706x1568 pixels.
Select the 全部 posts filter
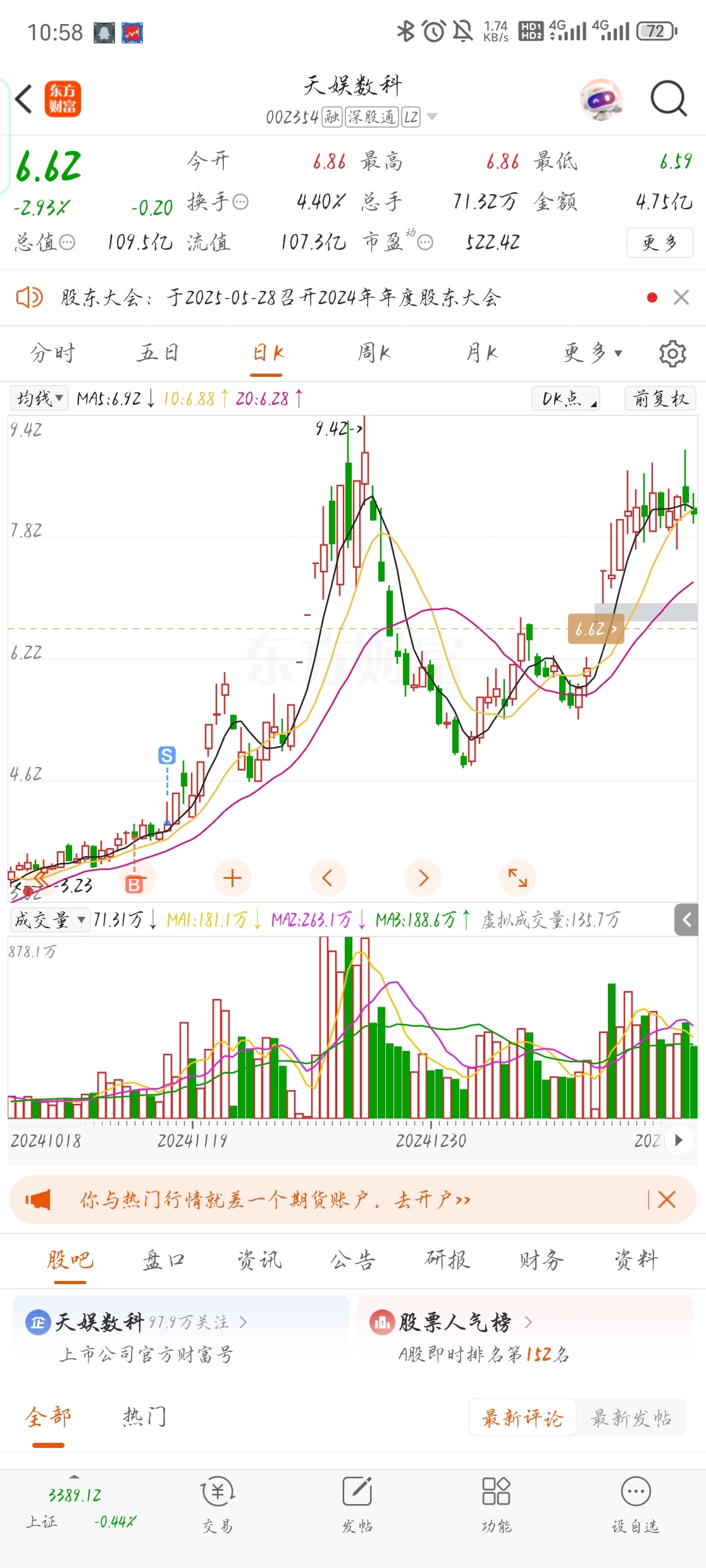48,1416
